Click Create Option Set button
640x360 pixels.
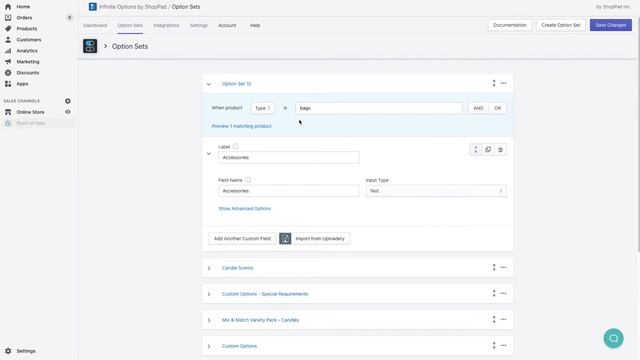561,25
